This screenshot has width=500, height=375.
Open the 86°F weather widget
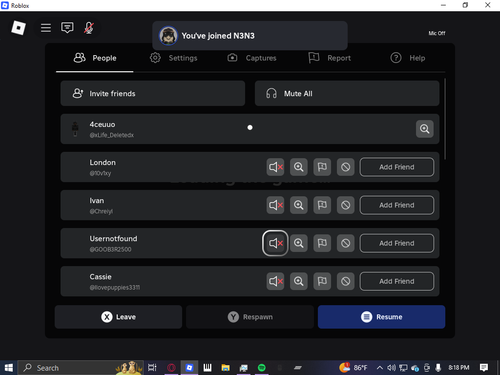pyautogui.click(x=353, y=368)
